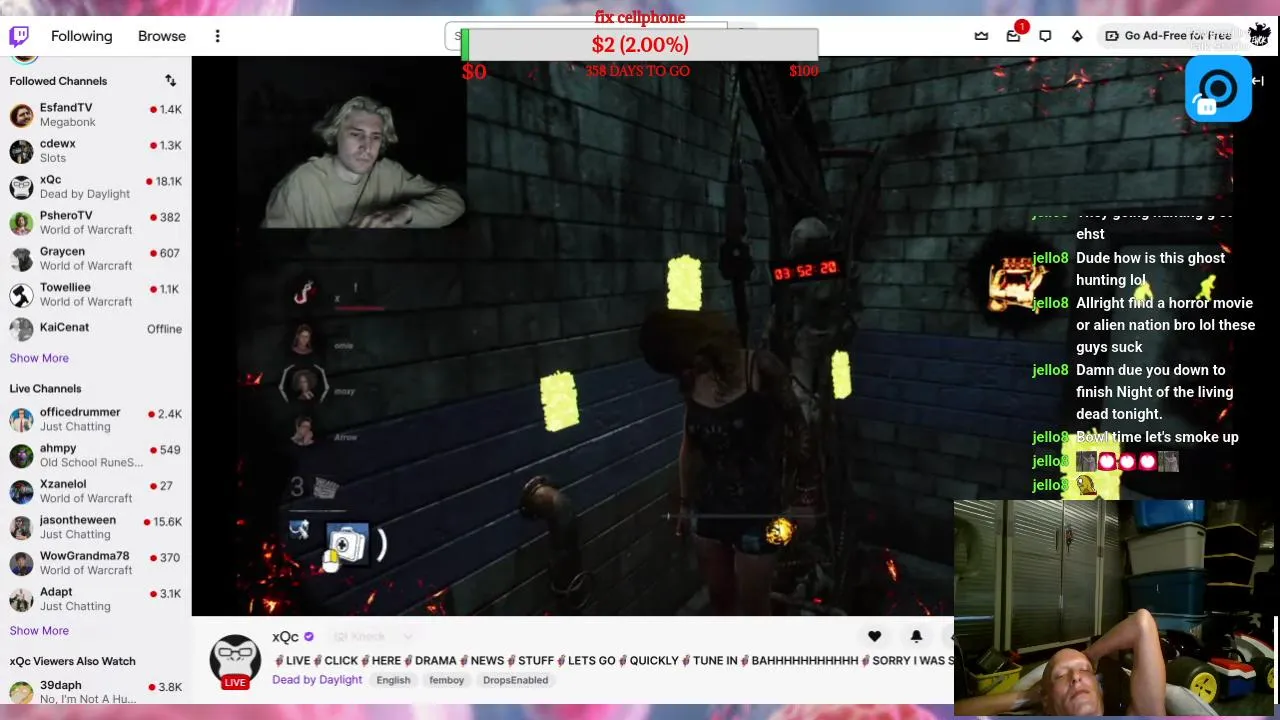Image resolution: width=1280 pixels, height=720 pixels.
Task: Toggle stream notifications bell
Action: point(916,636)
